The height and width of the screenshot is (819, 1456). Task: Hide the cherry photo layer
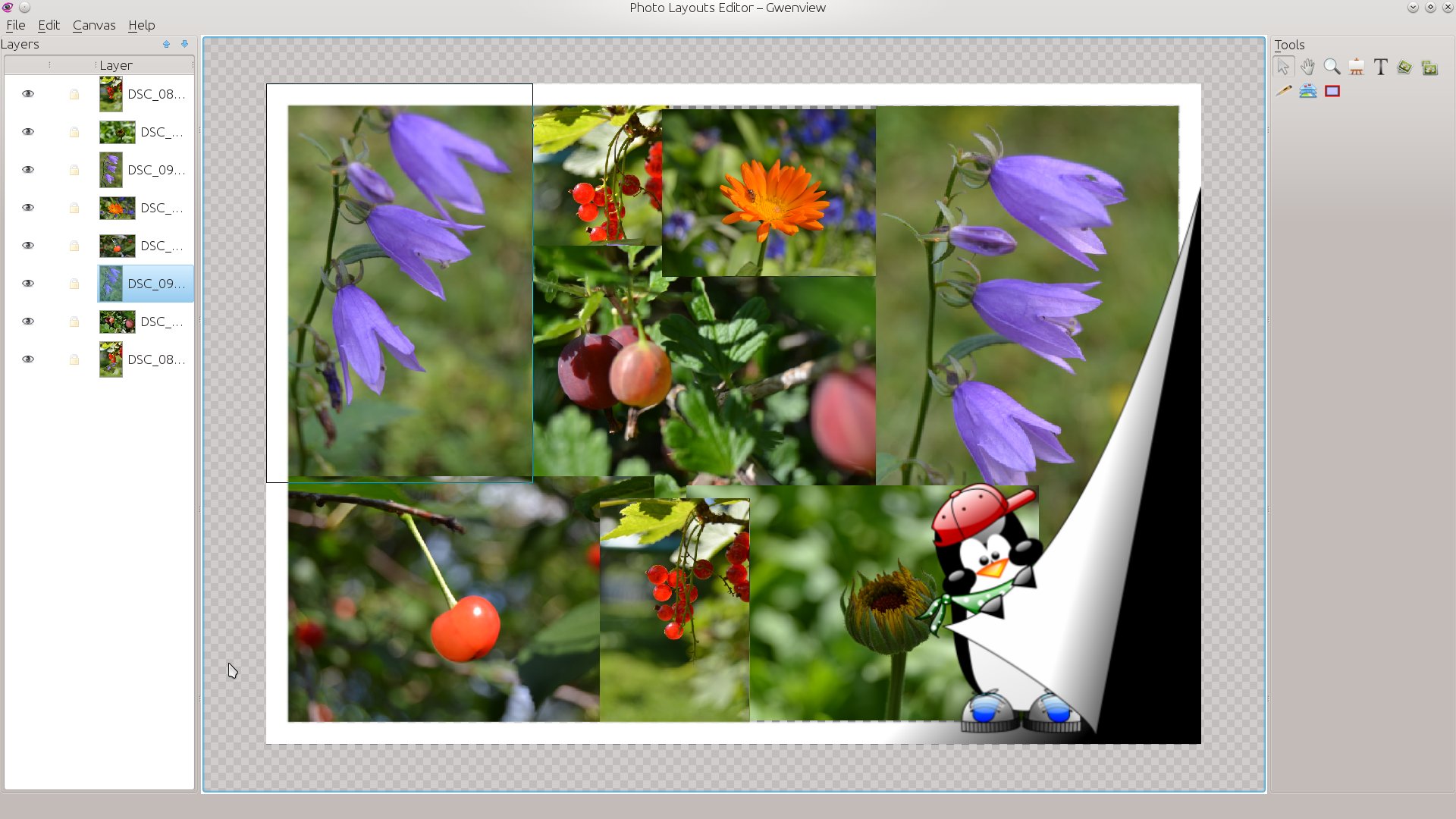28,246
